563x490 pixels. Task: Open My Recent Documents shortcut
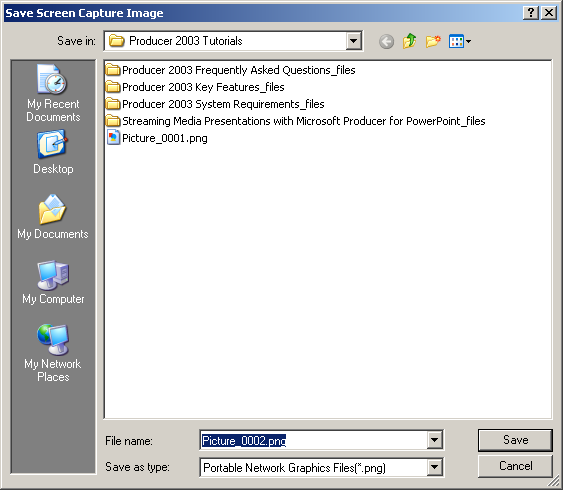(53, 93)
